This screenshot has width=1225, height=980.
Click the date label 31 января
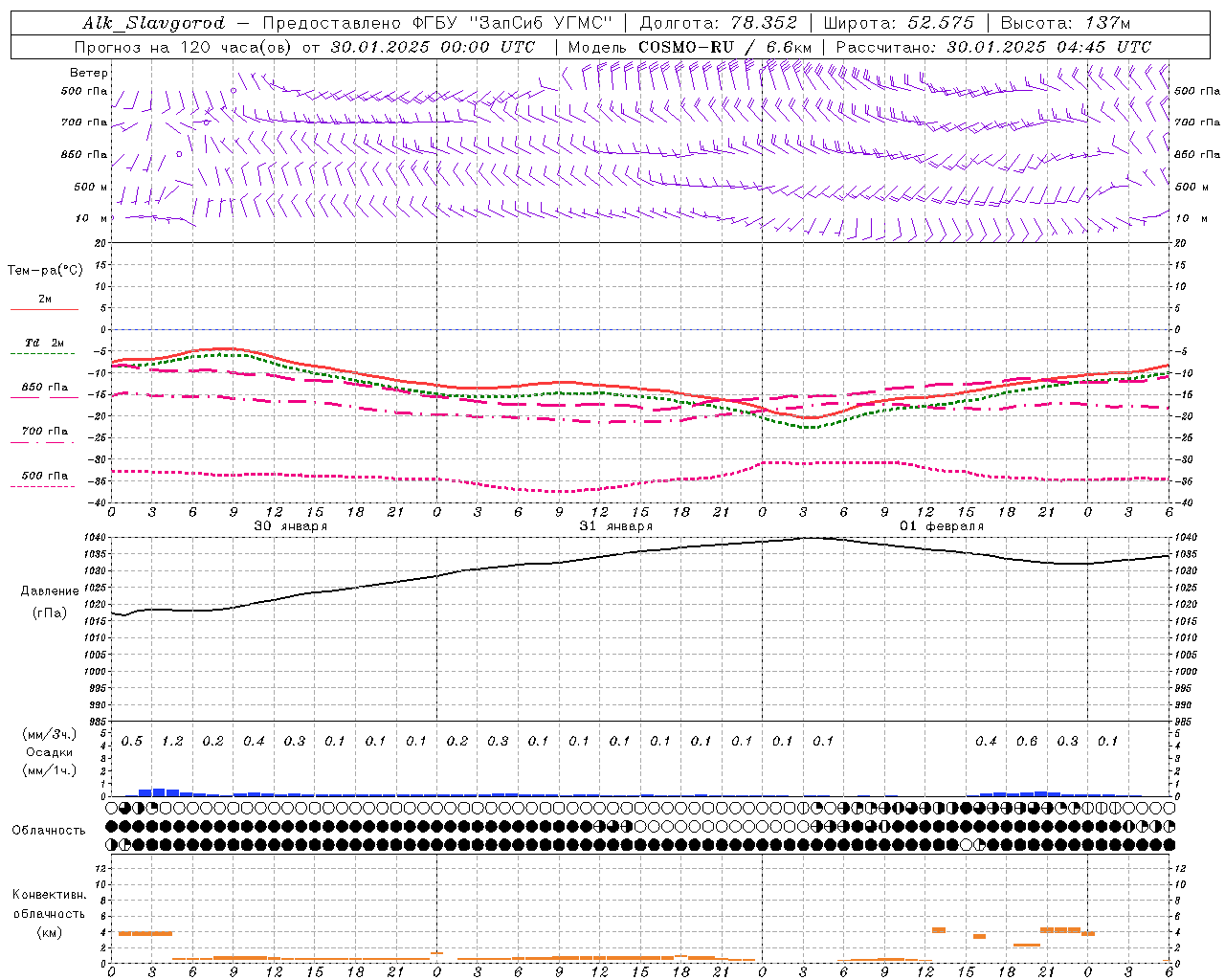pyautogui.click(x=615, y=526)
